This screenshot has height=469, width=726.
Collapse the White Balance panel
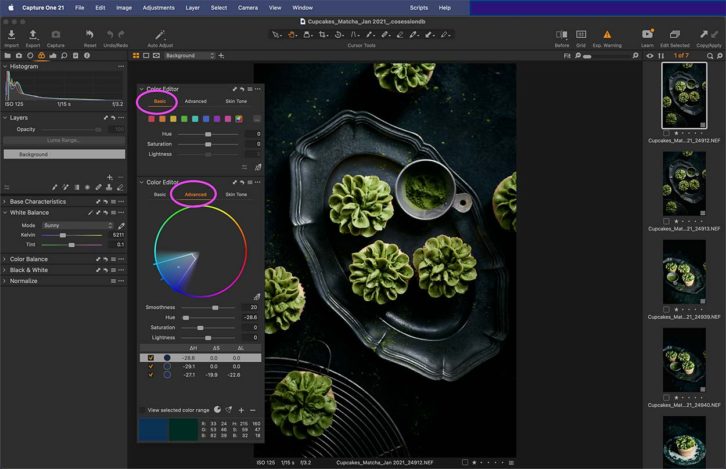5,213
